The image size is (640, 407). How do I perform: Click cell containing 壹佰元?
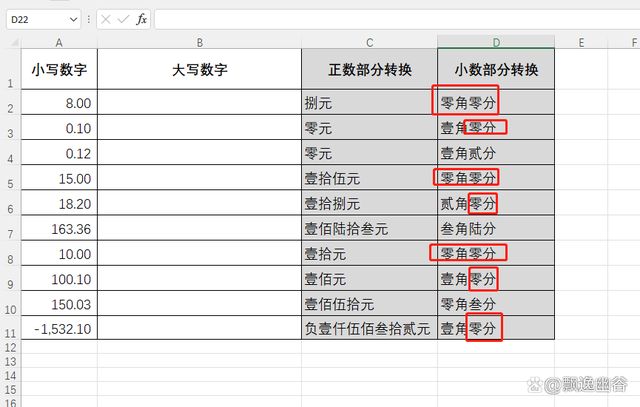pyautogui.click(x=370, y=278)
